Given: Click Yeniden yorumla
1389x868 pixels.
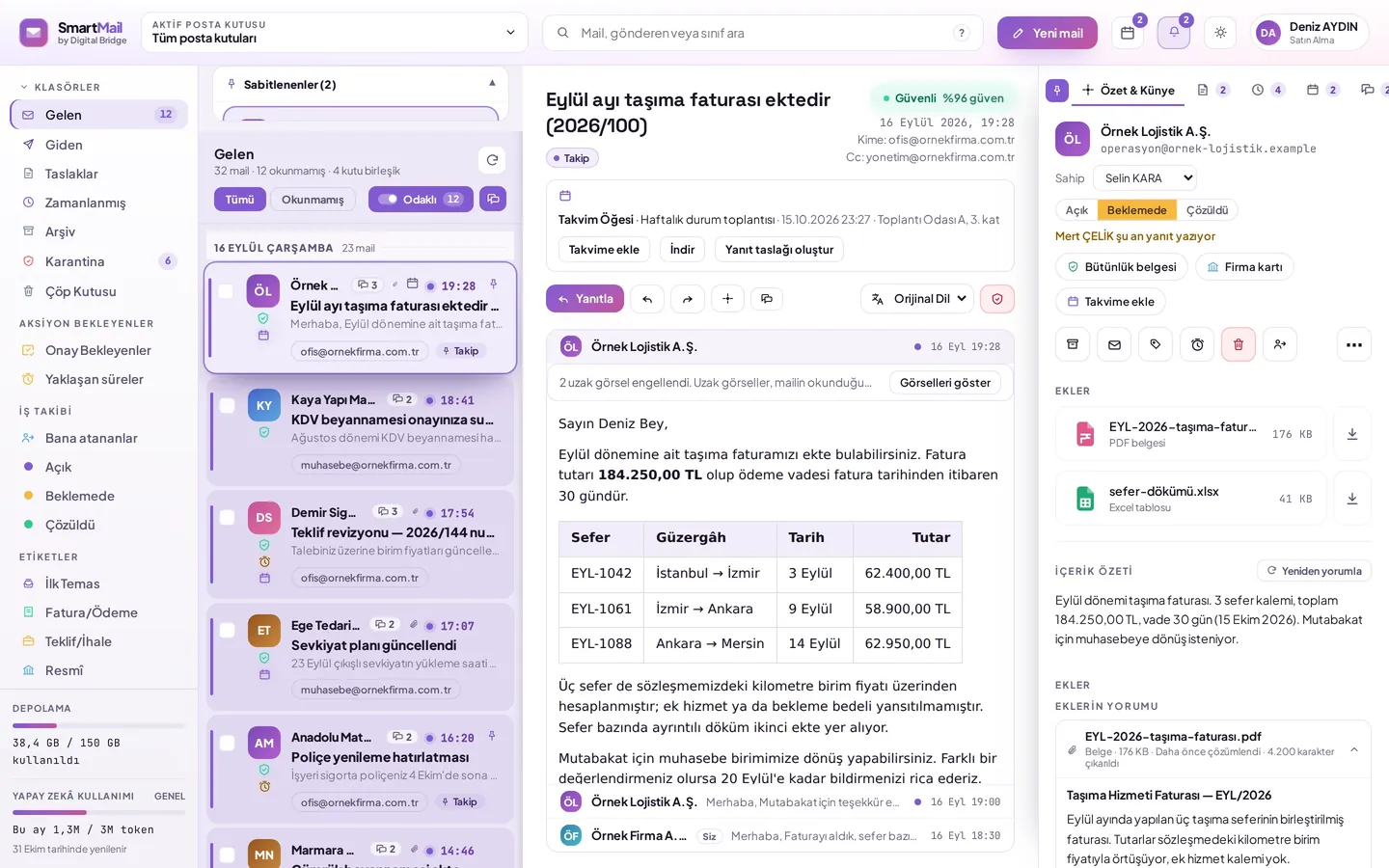Looking at the screenshot, I should pyautogui.click(x=1314, y=571).
